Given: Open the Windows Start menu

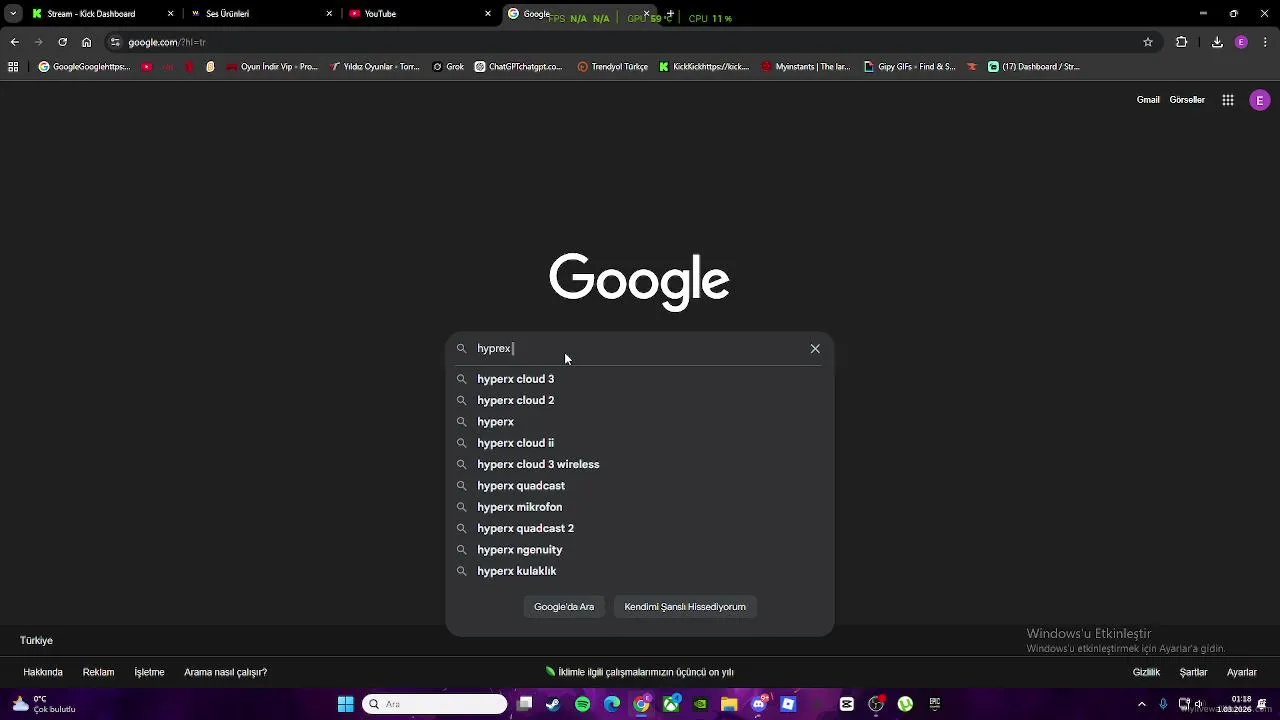Looking at the screenshot, I should click(345, 704).
